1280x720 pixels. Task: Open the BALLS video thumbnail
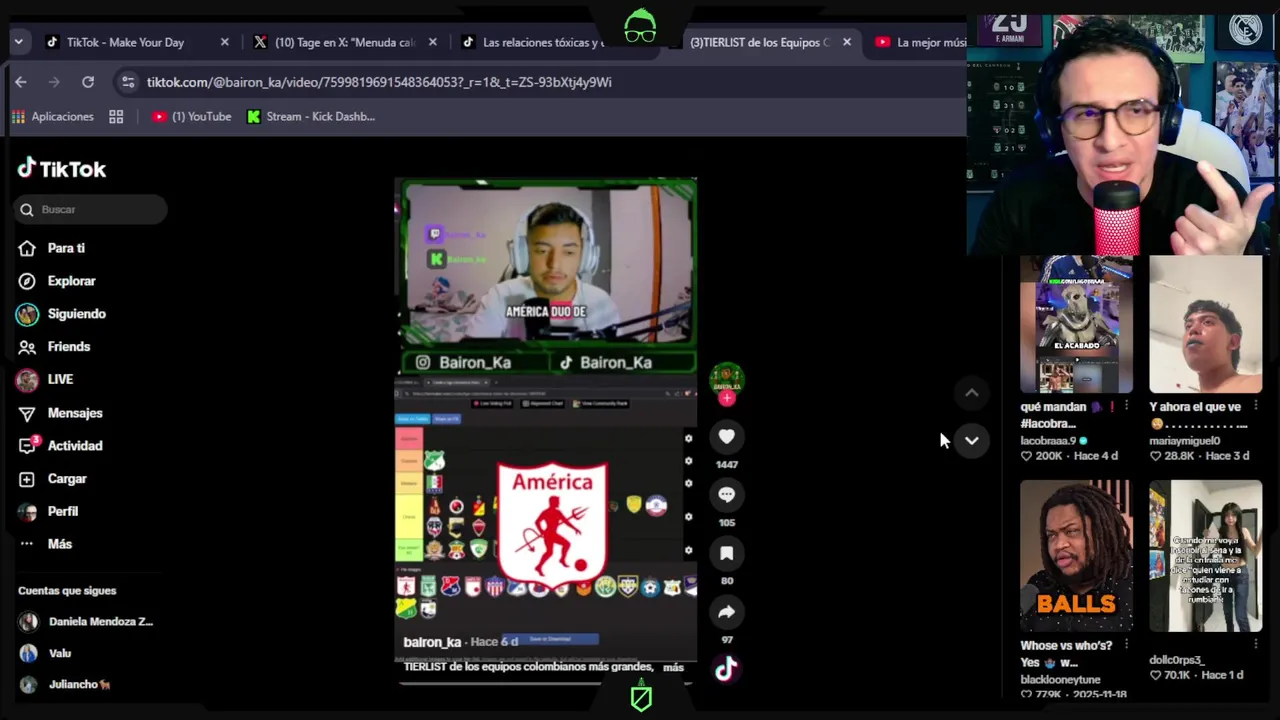tap(1076, 556)
